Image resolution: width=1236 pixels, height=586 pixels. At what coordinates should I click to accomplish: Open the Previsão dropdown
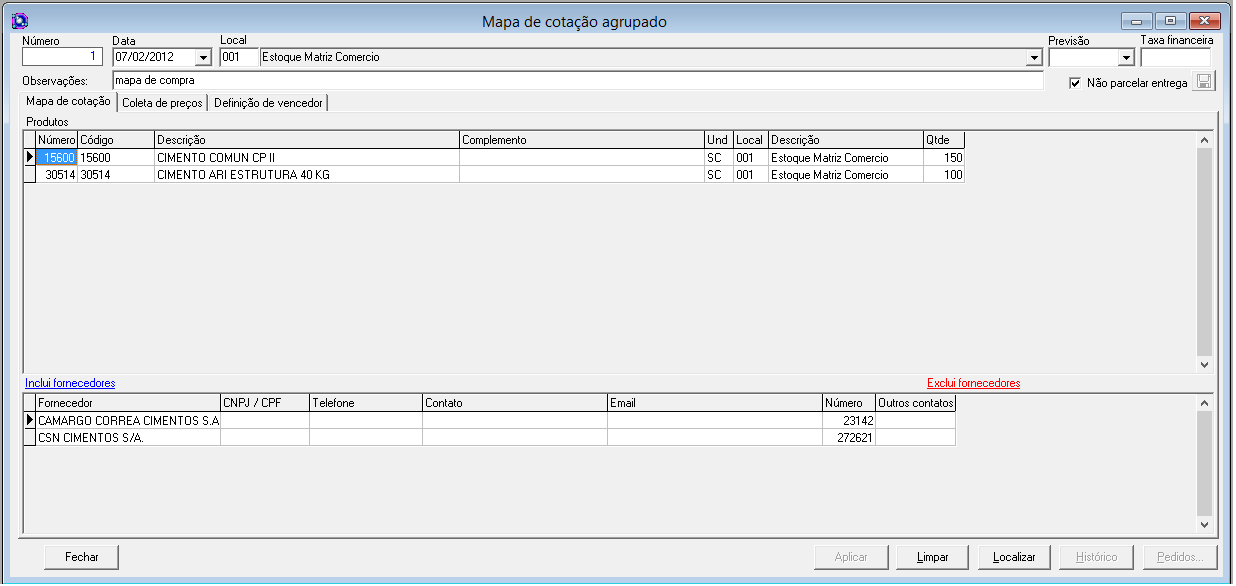click(1126, 58)
